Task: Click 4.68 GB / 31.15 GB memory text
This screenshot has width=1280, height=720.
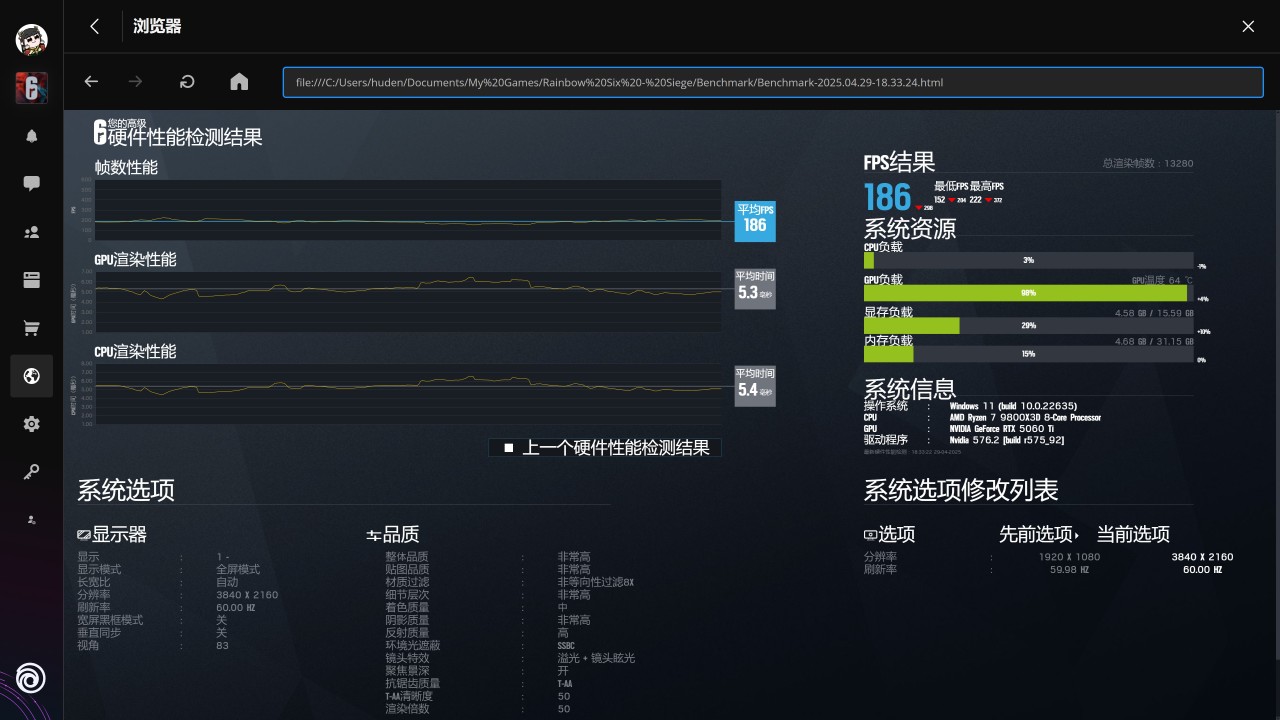Action: pos(1154,341)
